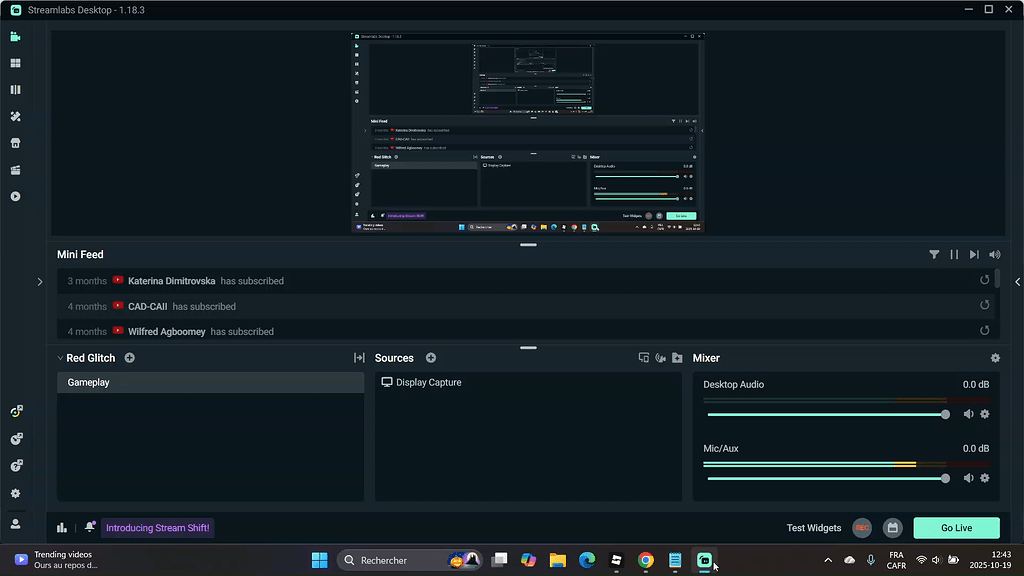1024x576 pixels.
Task: Select the Gameplay scene
Action: 210,383
